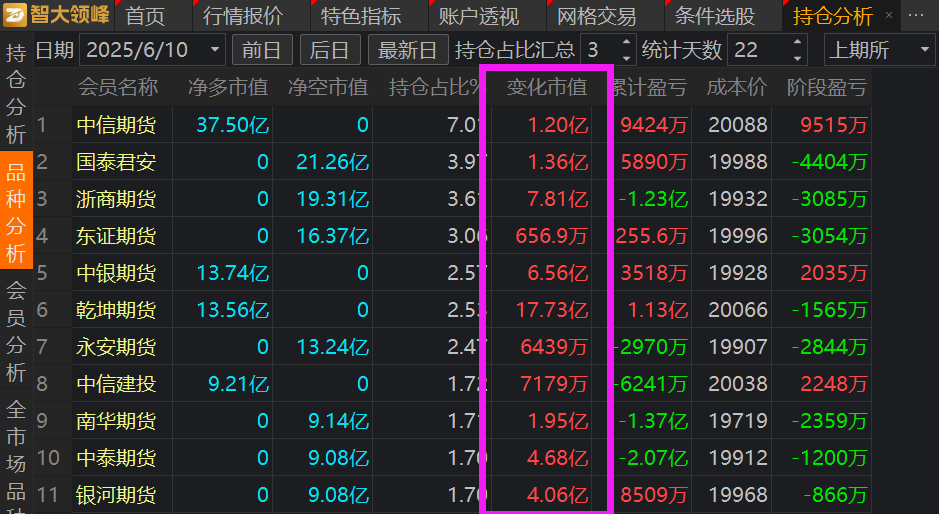Open the 条件选股 tab
939x514 pixels.
pyautogui.click(x=714, y=16)
